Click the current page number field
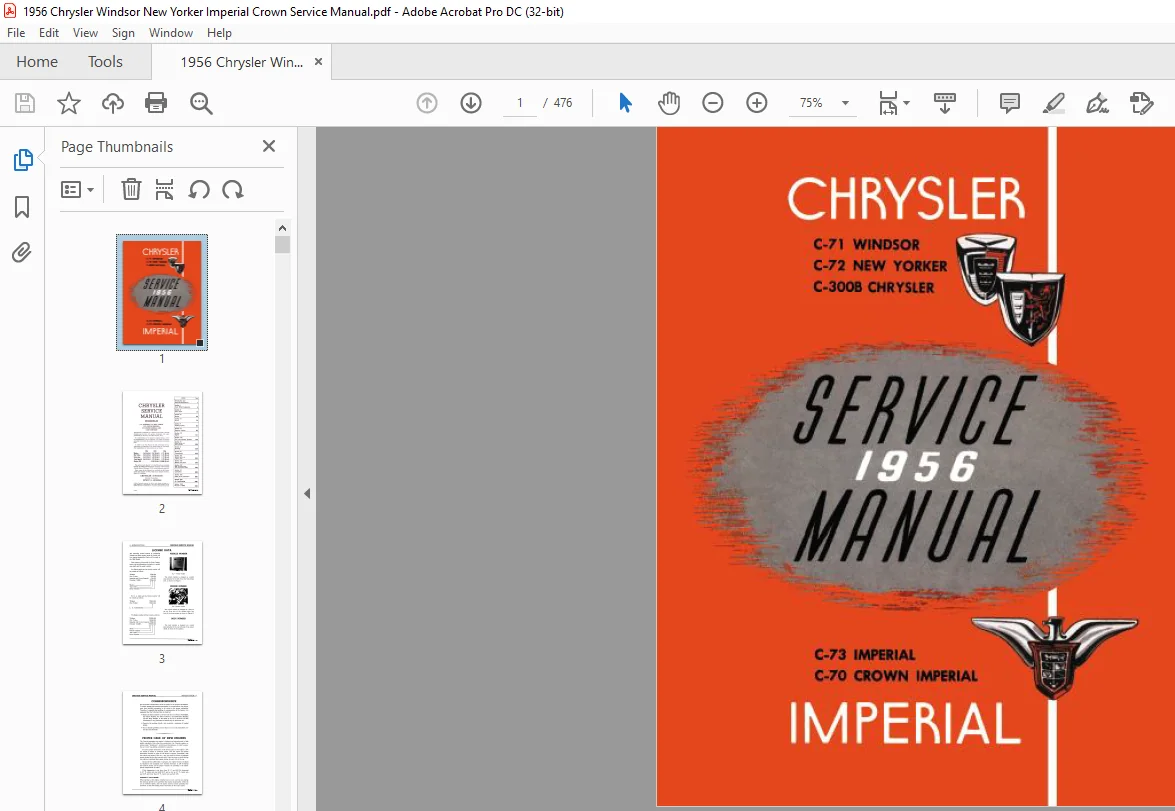Viewport: 1175px width, 811px height. point(519,103)
